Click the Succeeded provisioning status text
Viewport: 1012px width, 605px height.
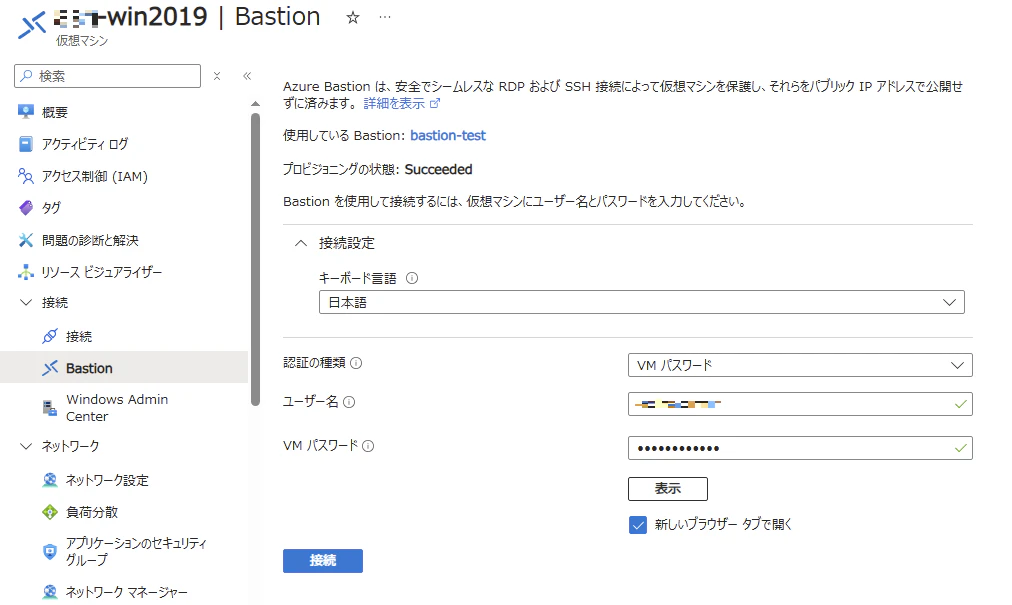click(x=438, y=169)
